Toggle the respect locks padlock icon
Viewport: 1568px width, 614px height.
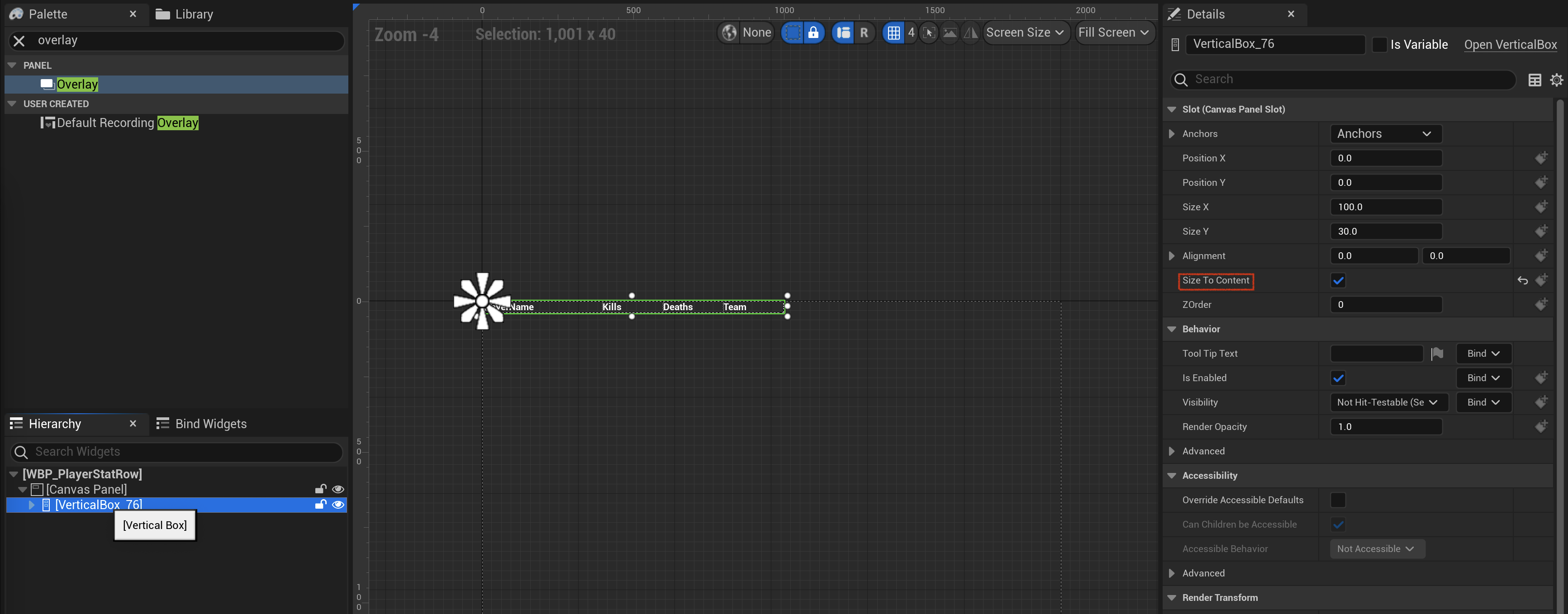click(x=813, y=33)
